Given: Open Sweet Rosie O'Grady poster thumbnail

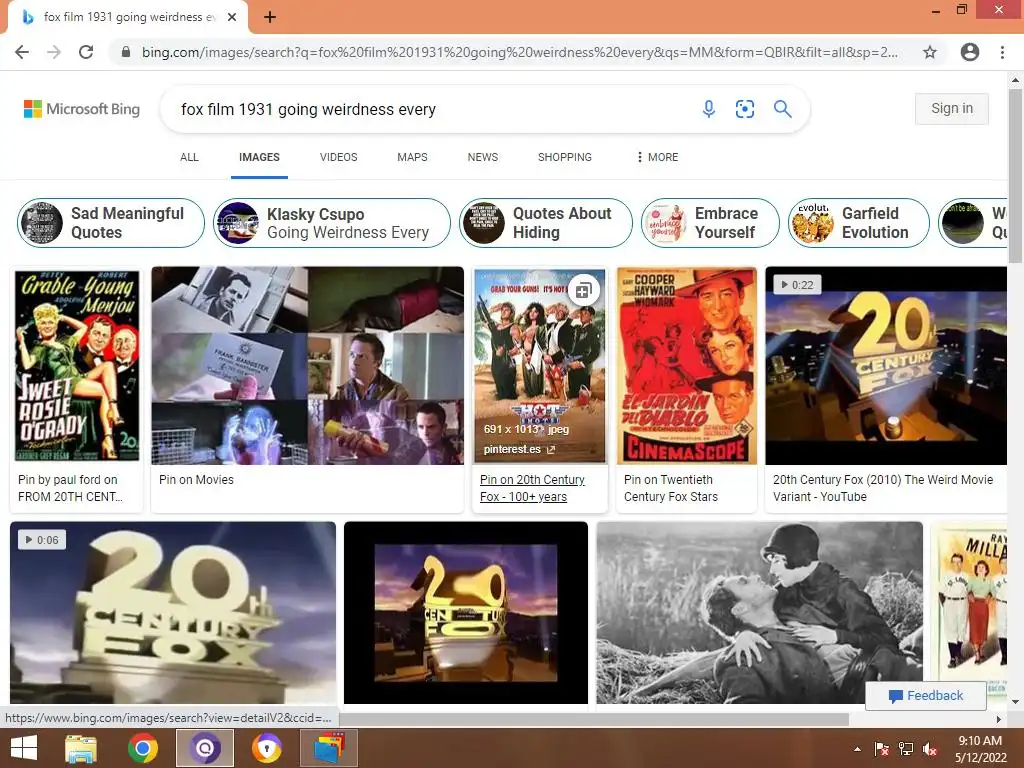Looking at the screenshot, I should pyautogui.click(x=77, y=366).
